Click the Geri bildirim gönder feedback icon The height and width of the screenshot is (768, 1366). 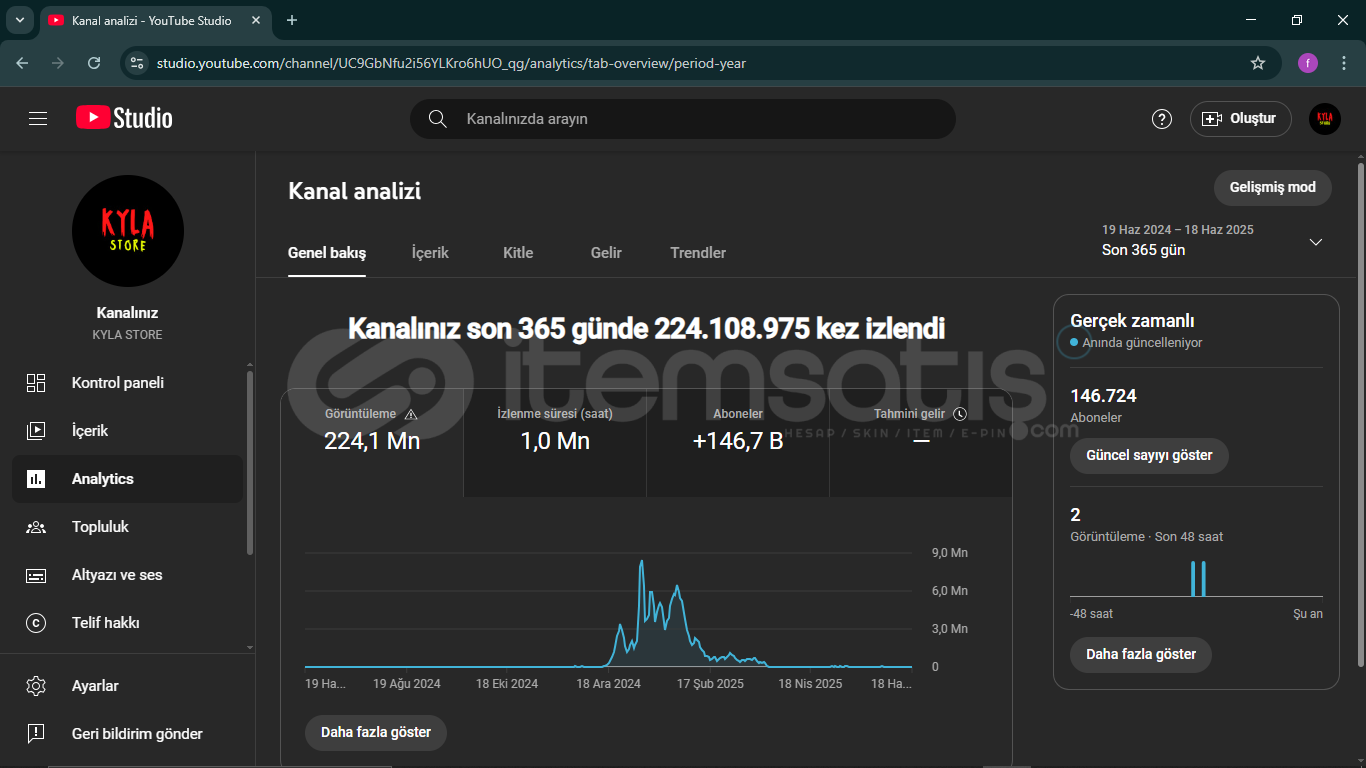tap(36, 734)
